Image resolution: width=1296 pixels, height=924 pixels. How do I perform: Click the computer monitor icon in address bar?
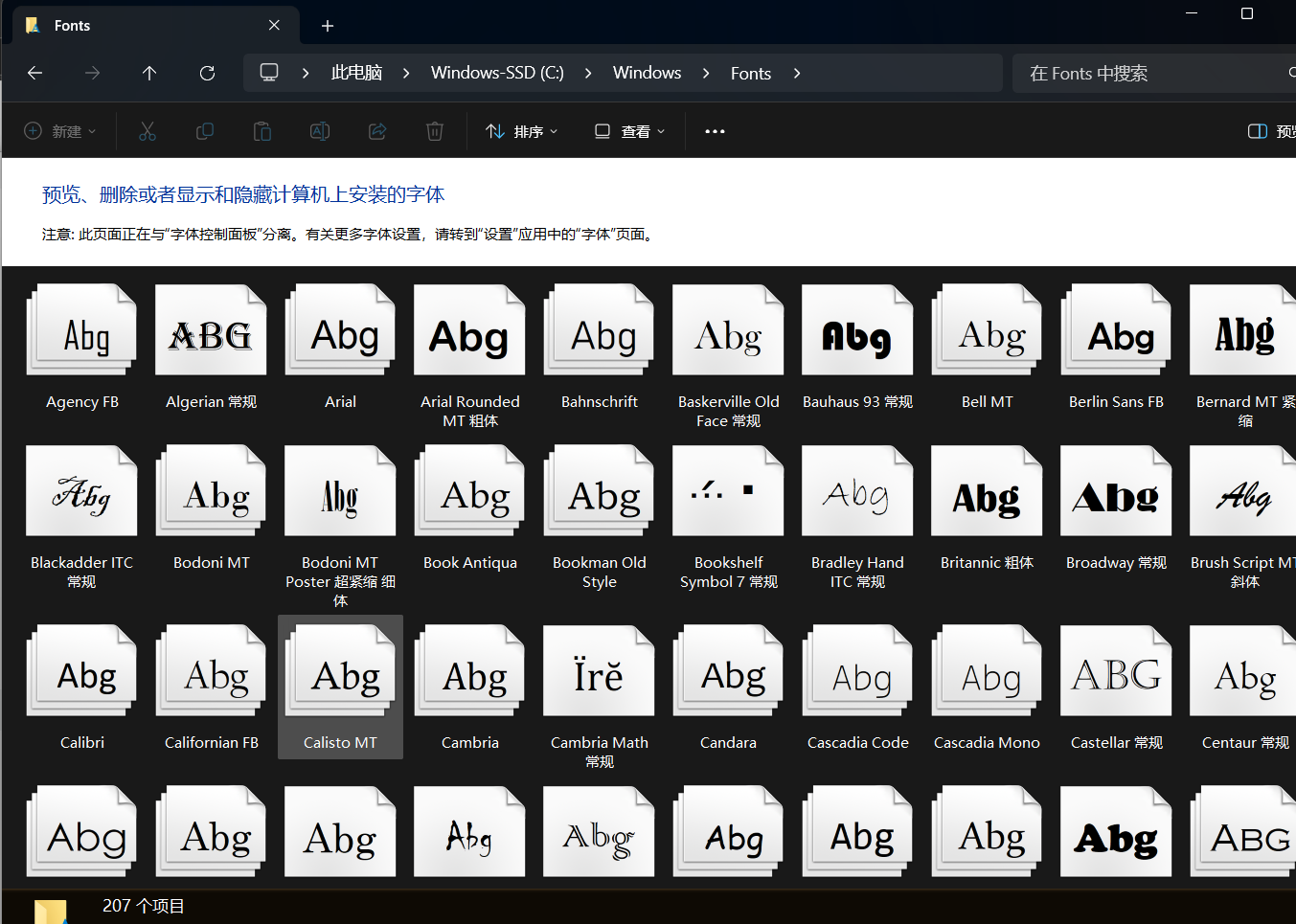click(269, 73)
